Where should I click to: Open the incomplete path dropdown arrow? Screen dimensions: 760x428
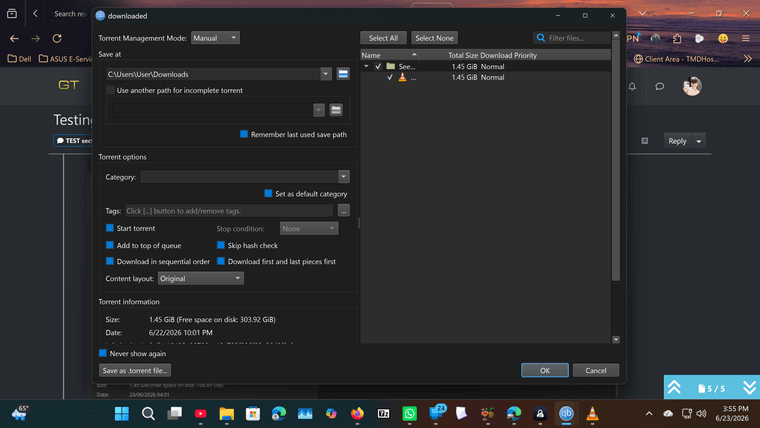coord(318,110)
